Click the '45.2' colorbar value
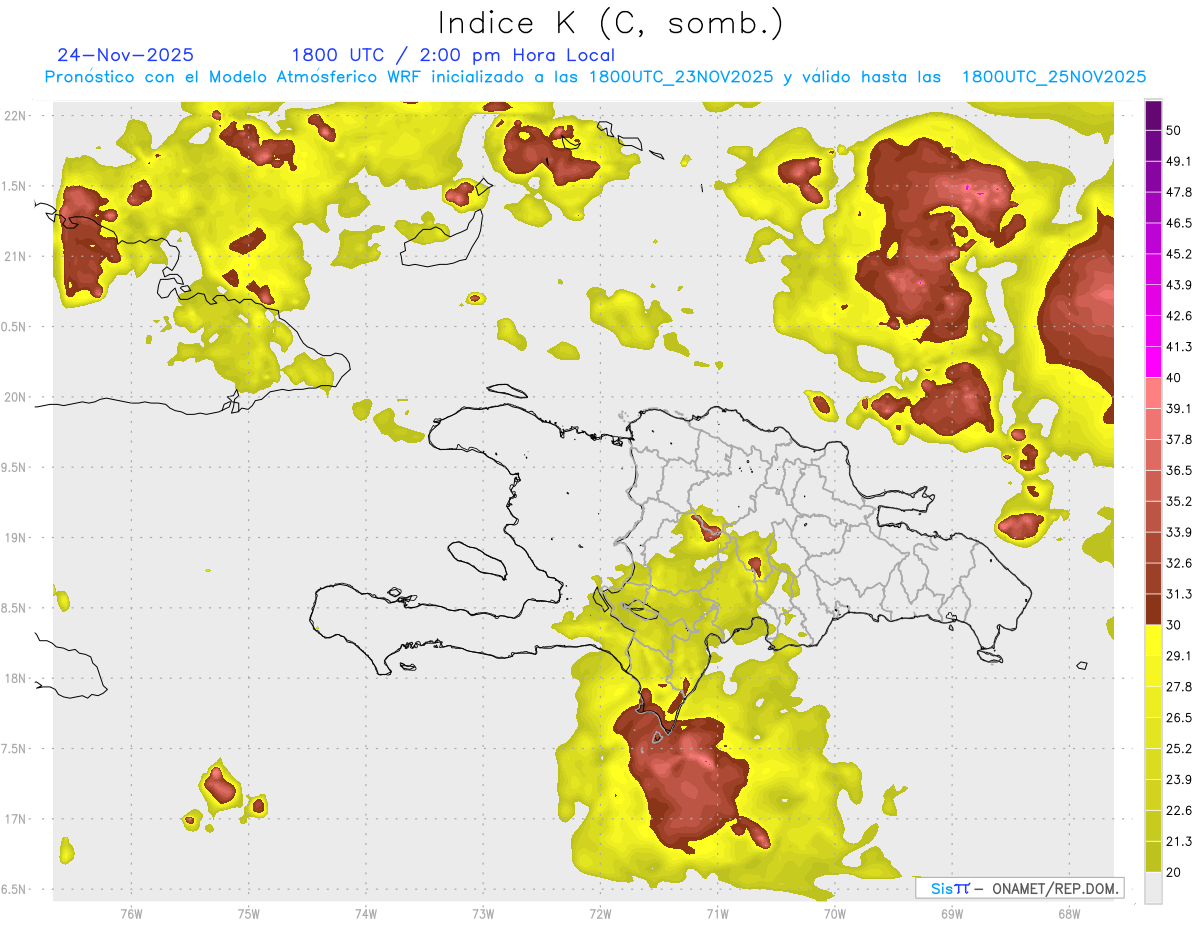The image size is (1200, 927). click(x=1179, y=254)
